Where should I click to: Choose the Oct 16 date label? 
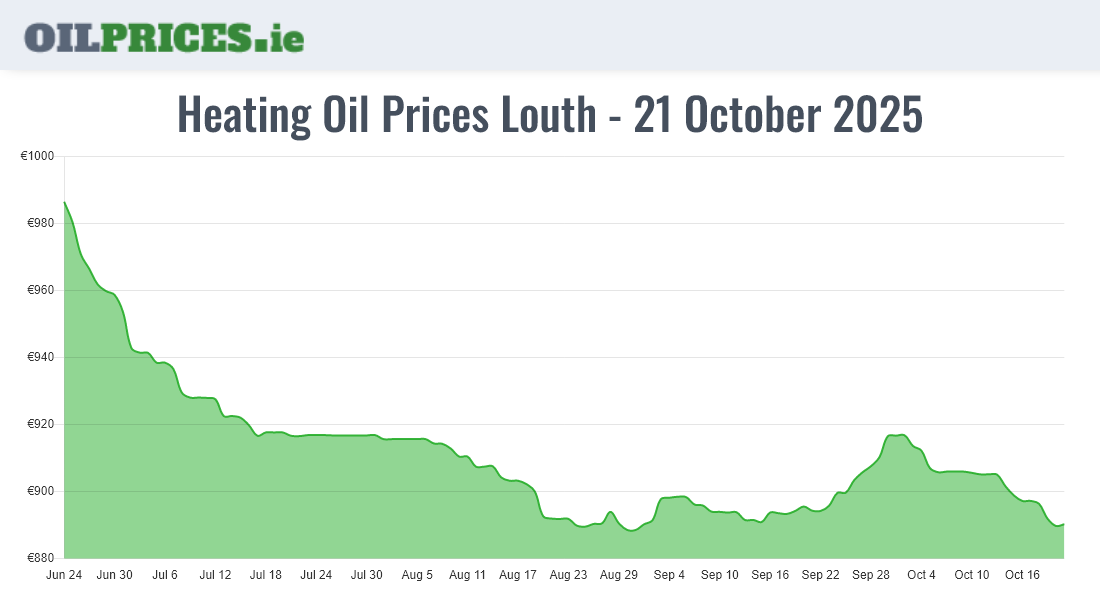pos(1022,575)
